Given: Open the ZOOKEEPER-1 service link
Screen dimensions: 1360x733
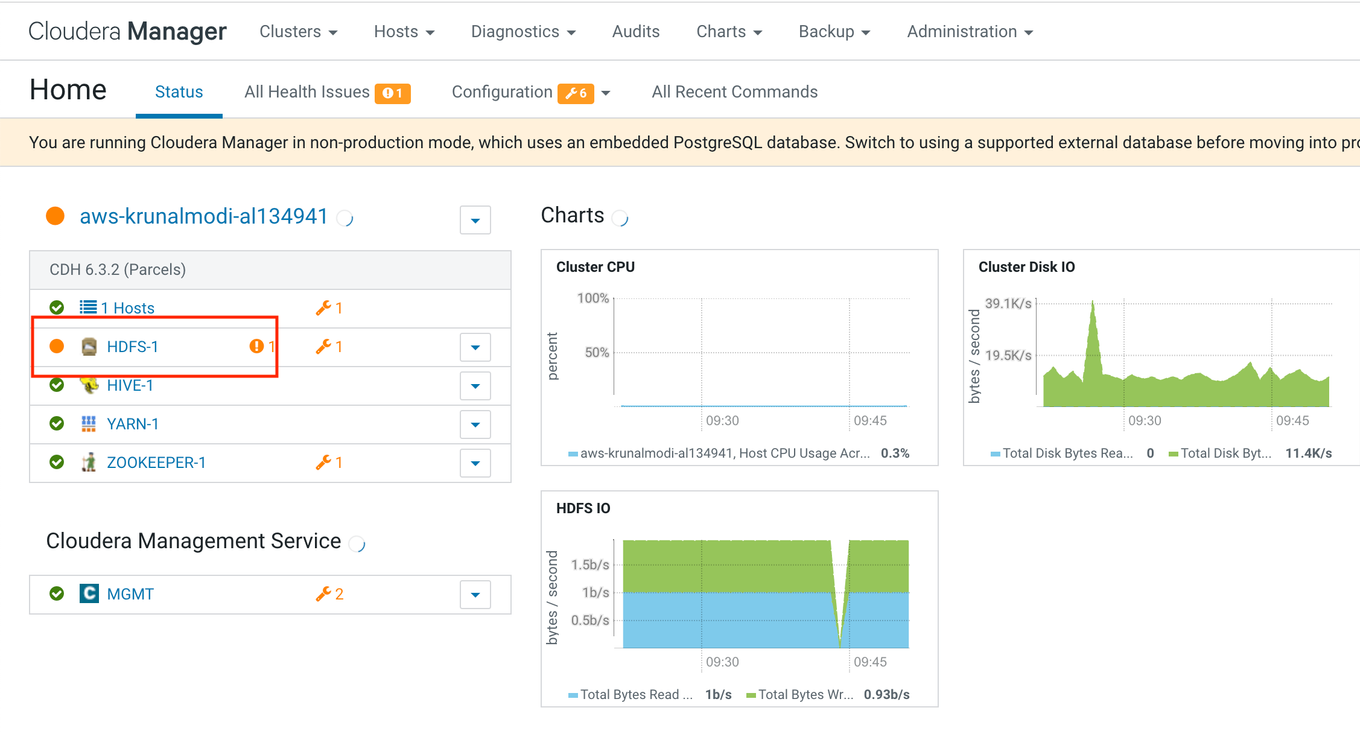Looking at the screenshot, I should tap(156, 462).
